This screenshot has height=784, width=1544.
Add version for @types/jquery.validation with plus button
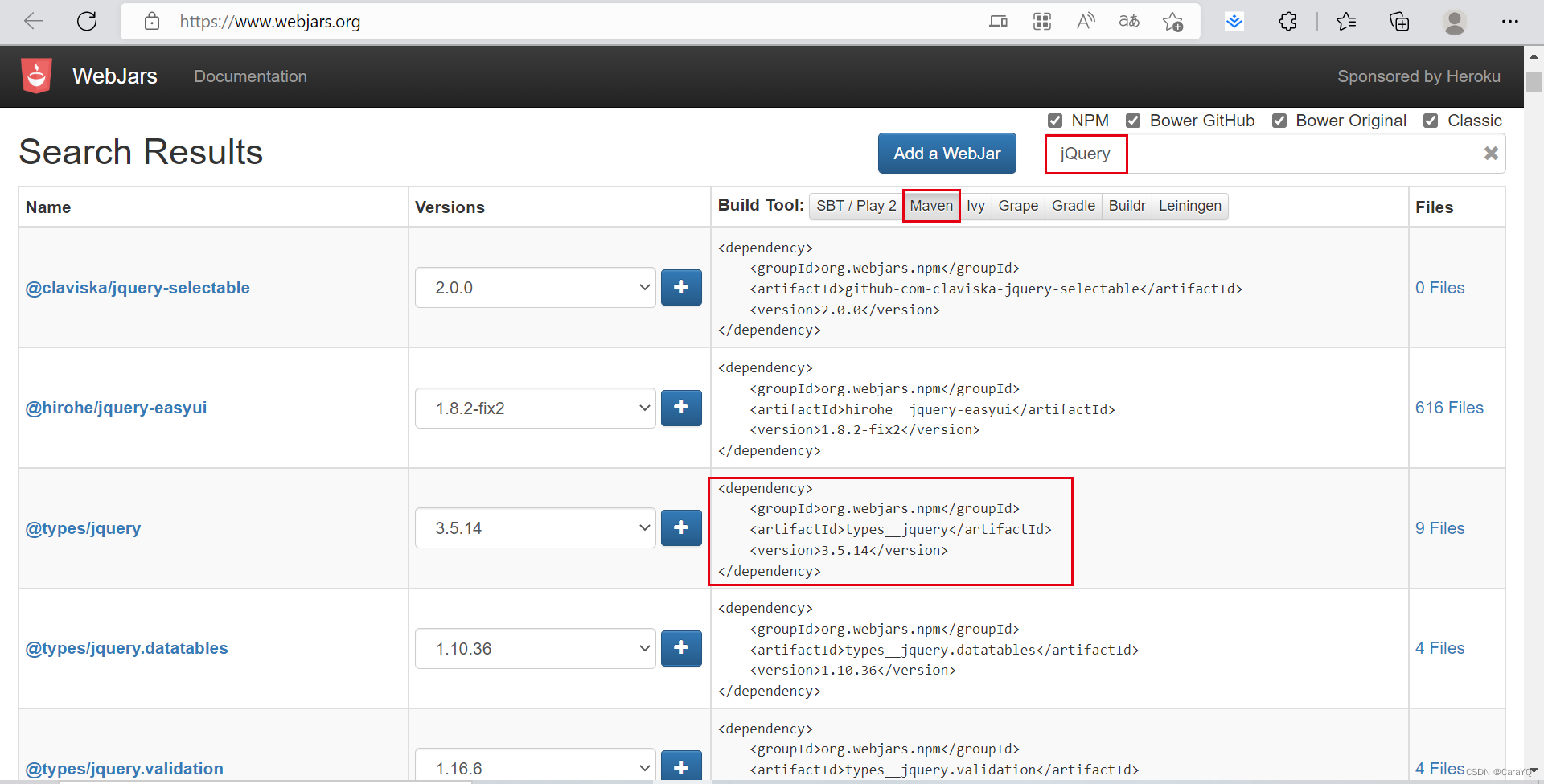click(681, 766)
